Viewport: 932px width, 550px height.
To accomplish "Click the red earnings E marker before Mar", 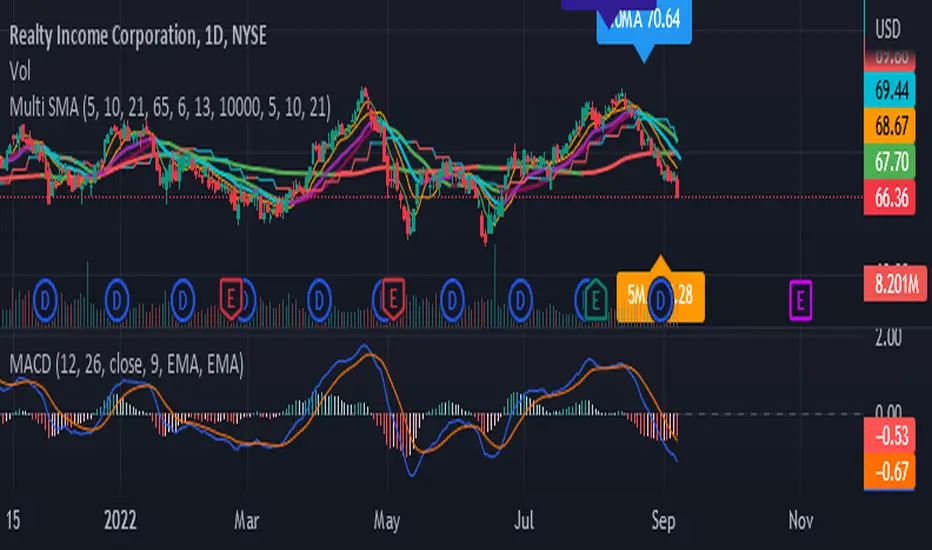I will [x=231, y=299].
